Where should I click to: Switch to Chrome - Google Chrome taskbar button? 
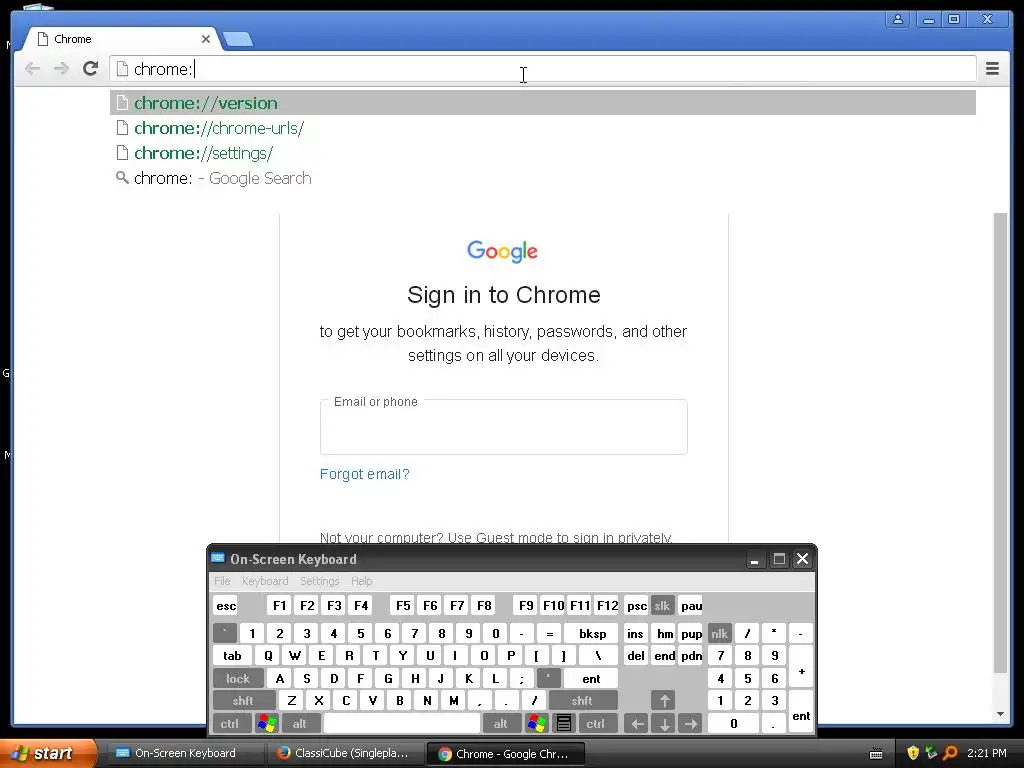click(506, 753)
